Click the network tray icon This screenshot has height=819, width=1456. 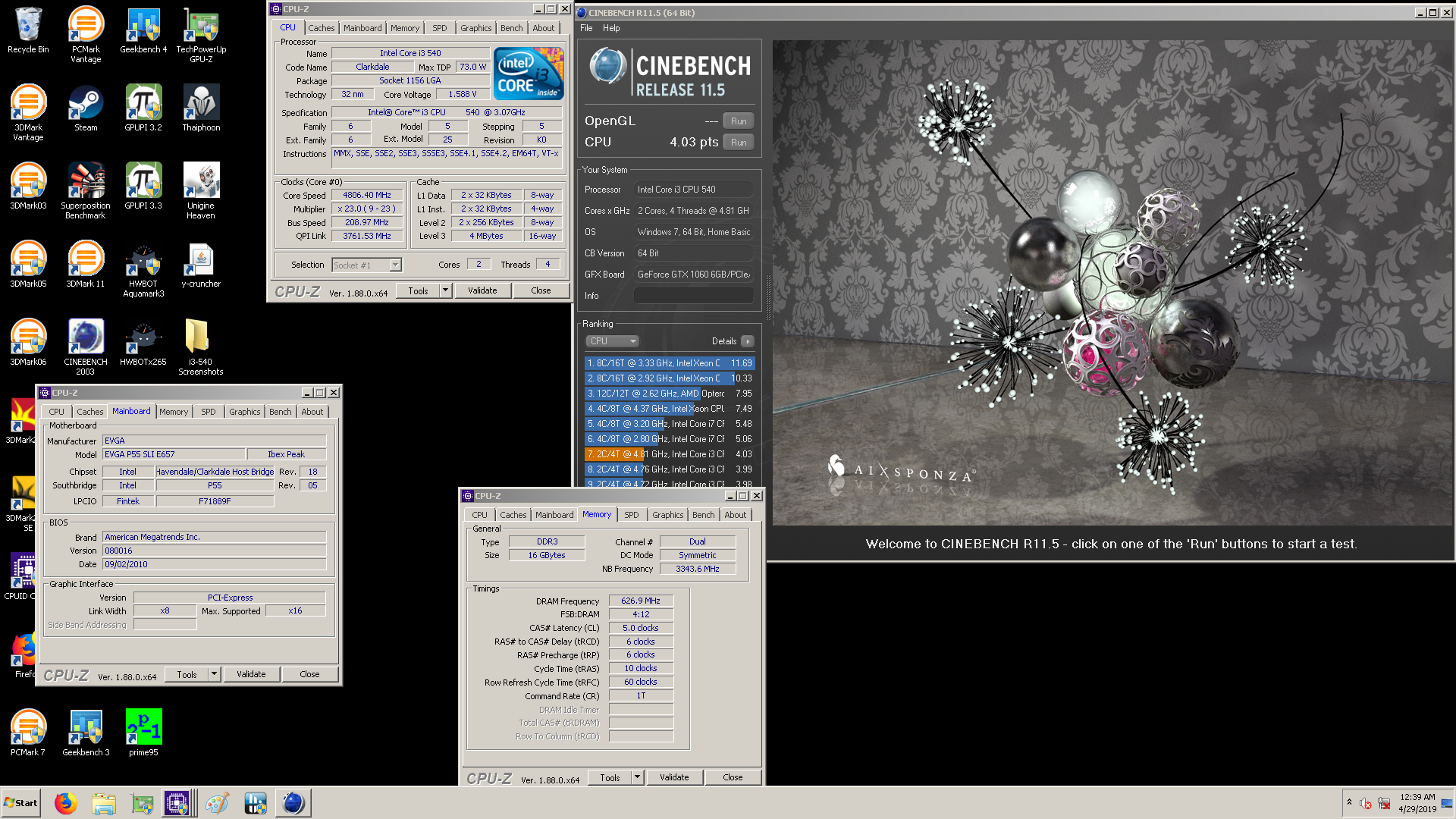click(1384, 803)
